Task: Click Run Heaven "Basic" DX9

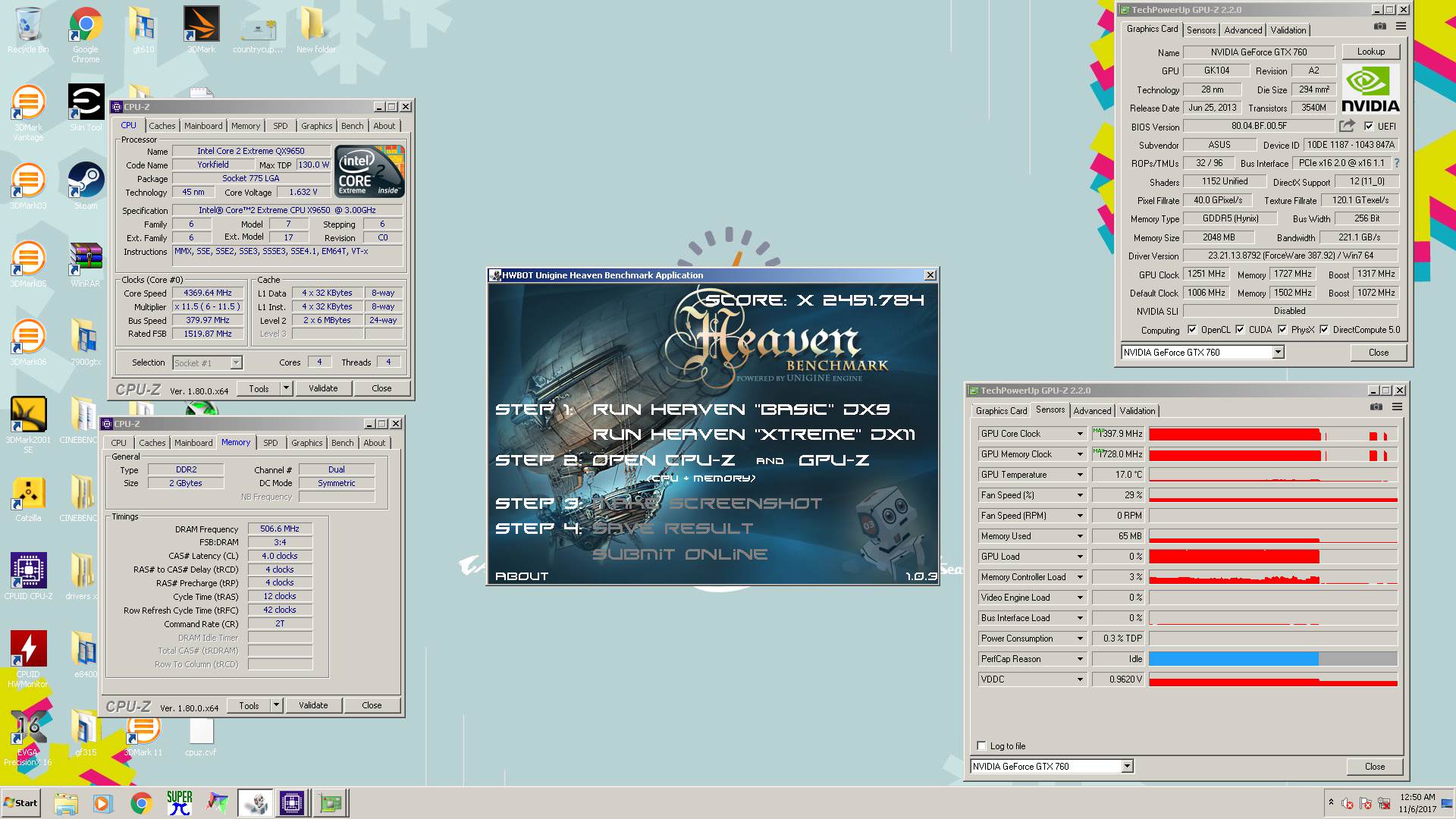Action: (x=741, y=409)
